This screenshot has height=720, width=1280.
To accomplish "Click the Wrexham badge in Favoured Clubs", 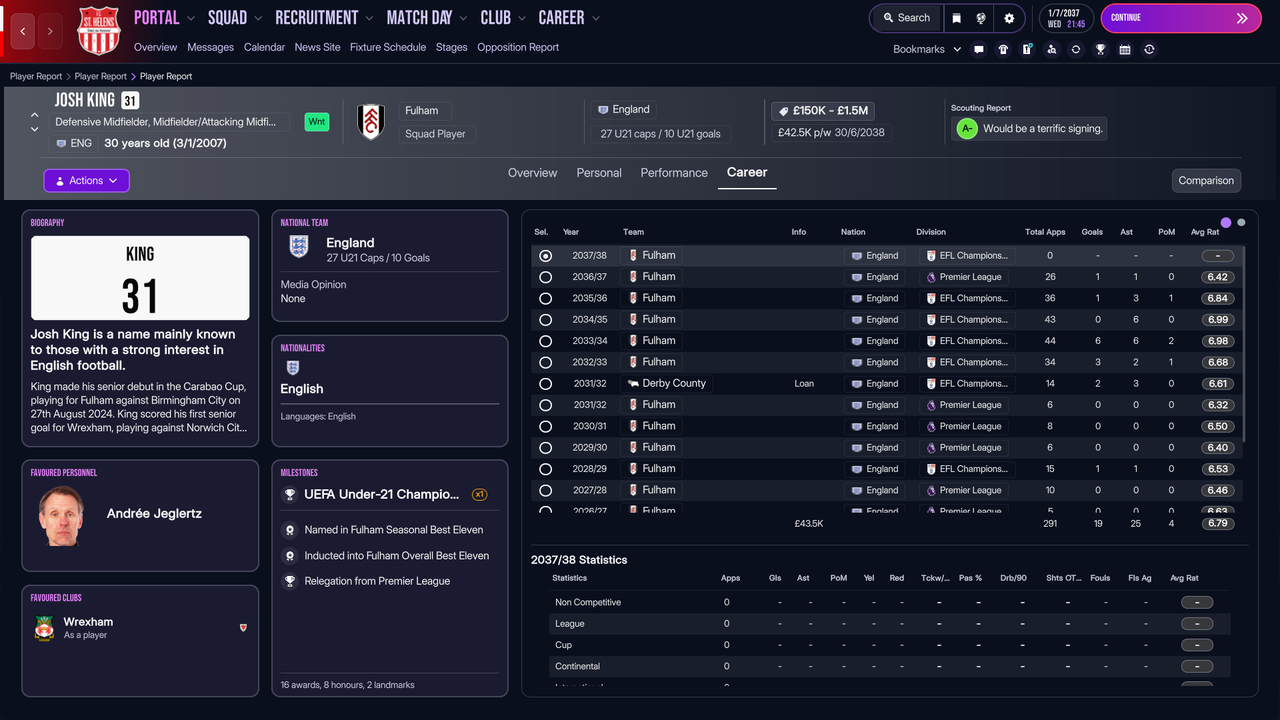I will 44,628.
